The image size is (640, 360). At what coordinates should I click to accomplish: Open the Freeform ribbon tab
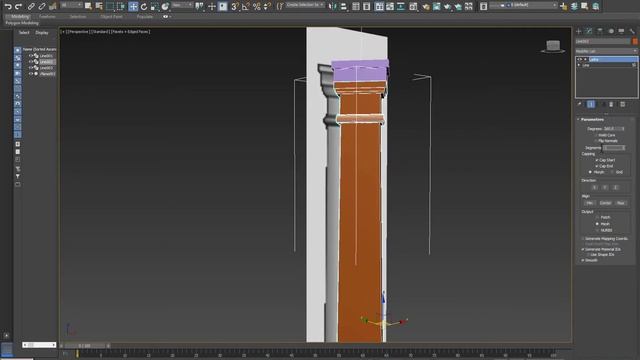(47, 17)
